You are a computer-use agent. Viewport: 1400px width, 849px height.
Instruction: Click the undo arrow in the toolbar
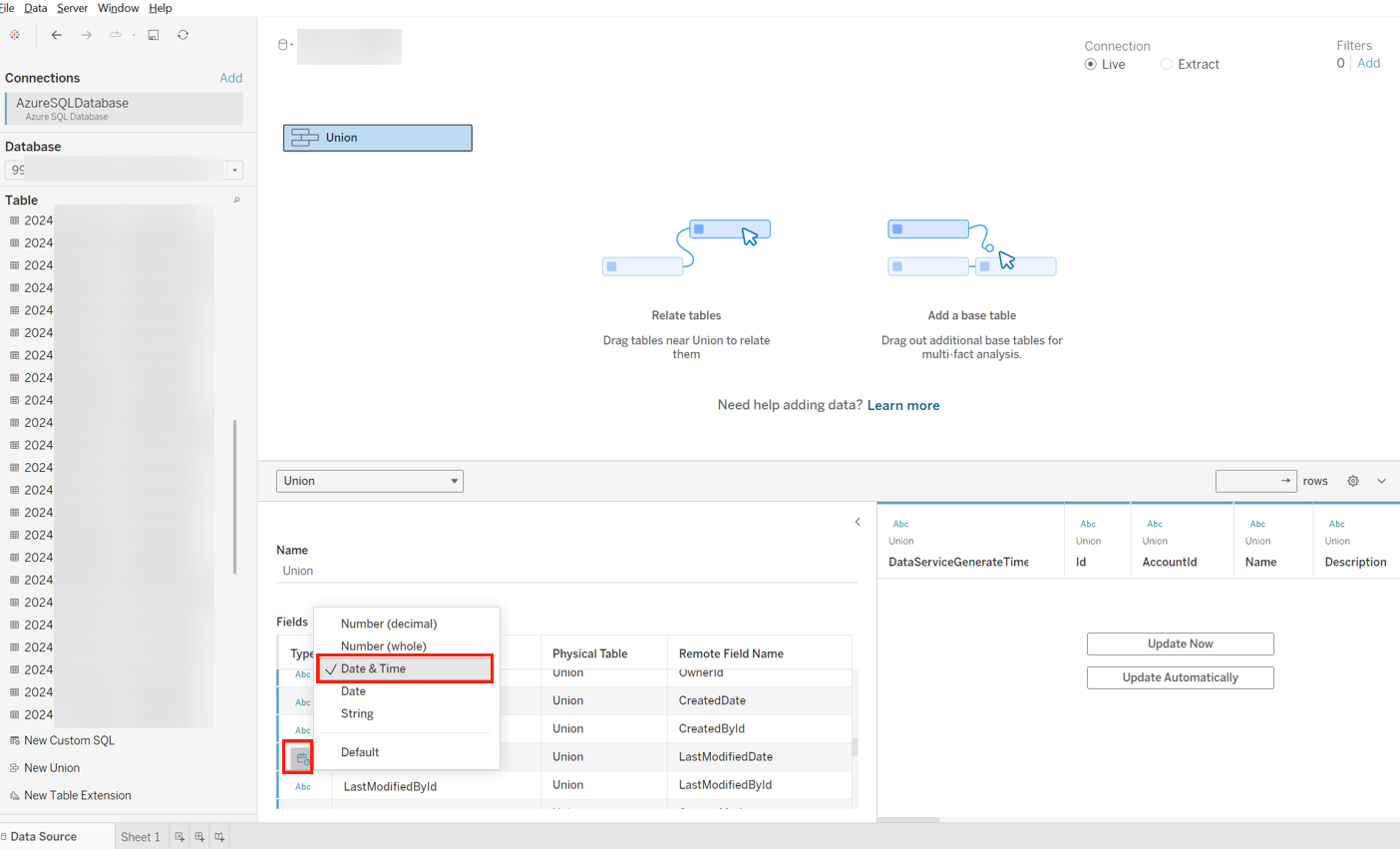[57, 34]
